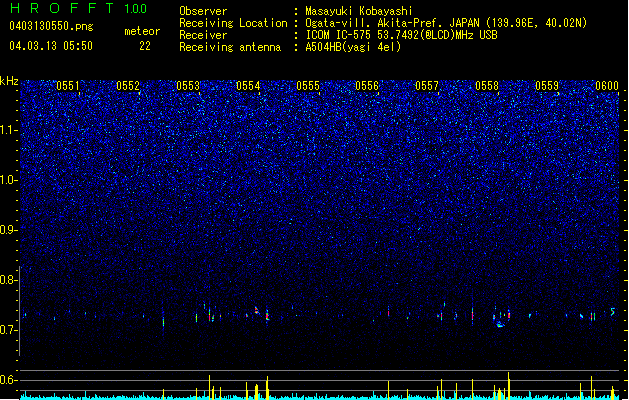The height and width of the screenshot is (400, 629).
Task: Click the HROFFT 1.0.0 title
Action: [79, 8]
